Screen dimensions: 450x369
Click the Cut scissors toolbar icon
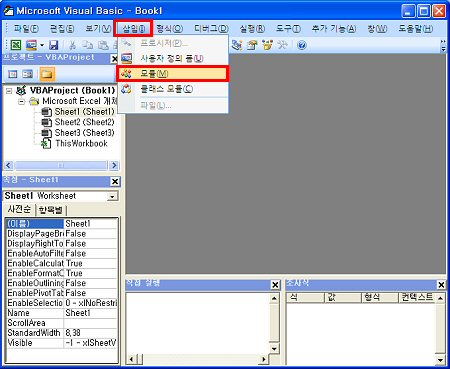(72, 45)
